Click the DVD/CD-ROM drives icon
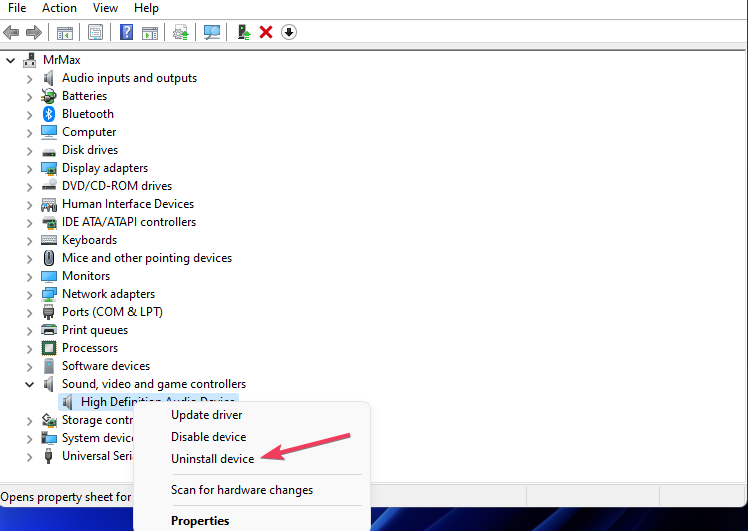 pos(49,186)
